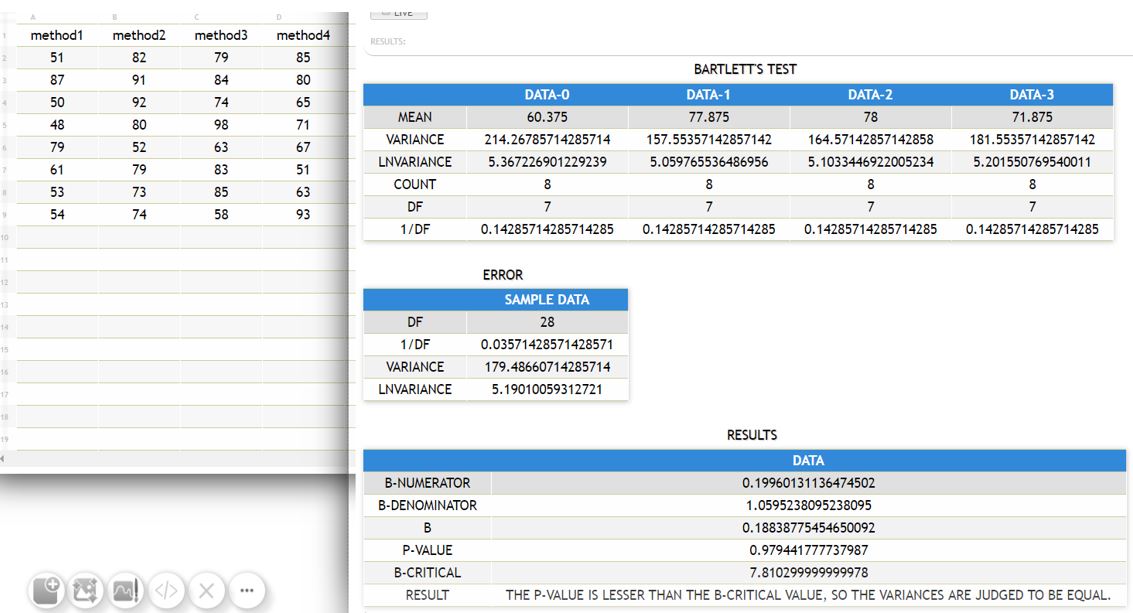Click cell with value 98 in method3
1133x613 pixels.
point(221,125)
